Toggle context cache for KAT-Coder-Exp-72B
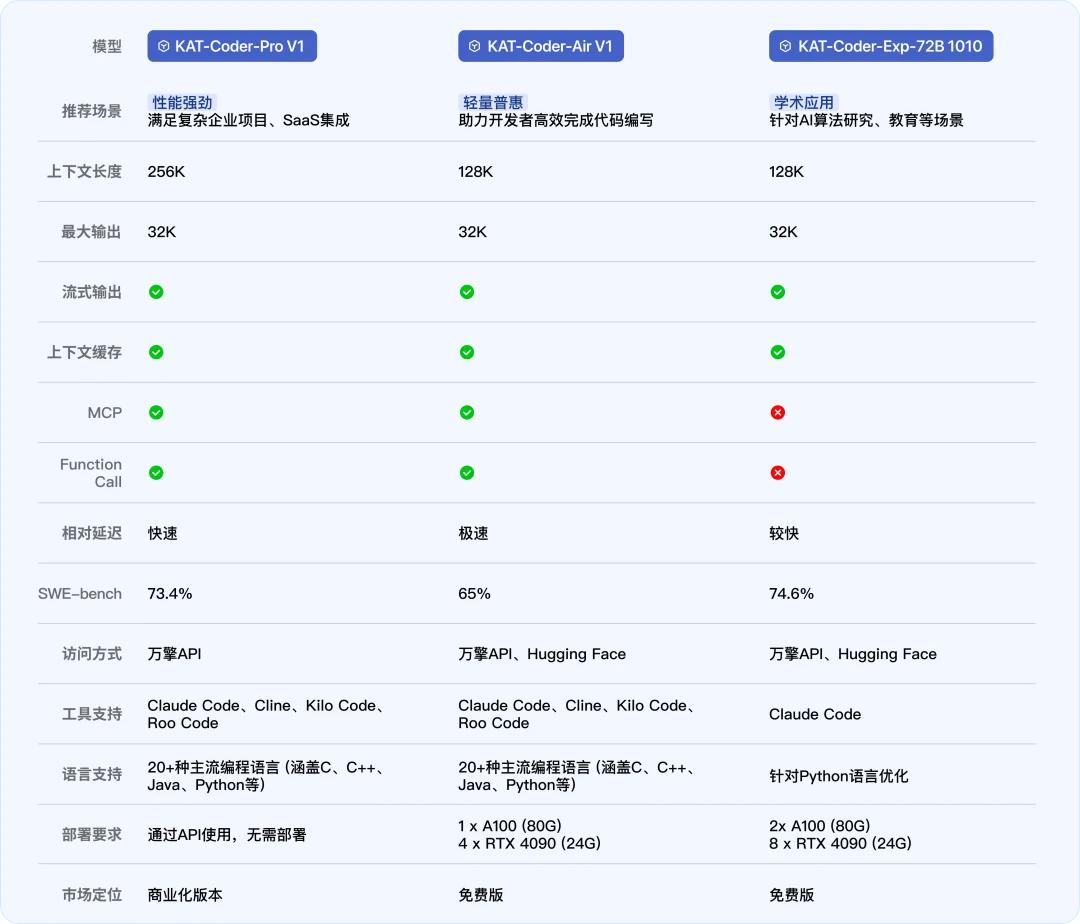This screenshot has width=1080, height=924. click(778, 352)
